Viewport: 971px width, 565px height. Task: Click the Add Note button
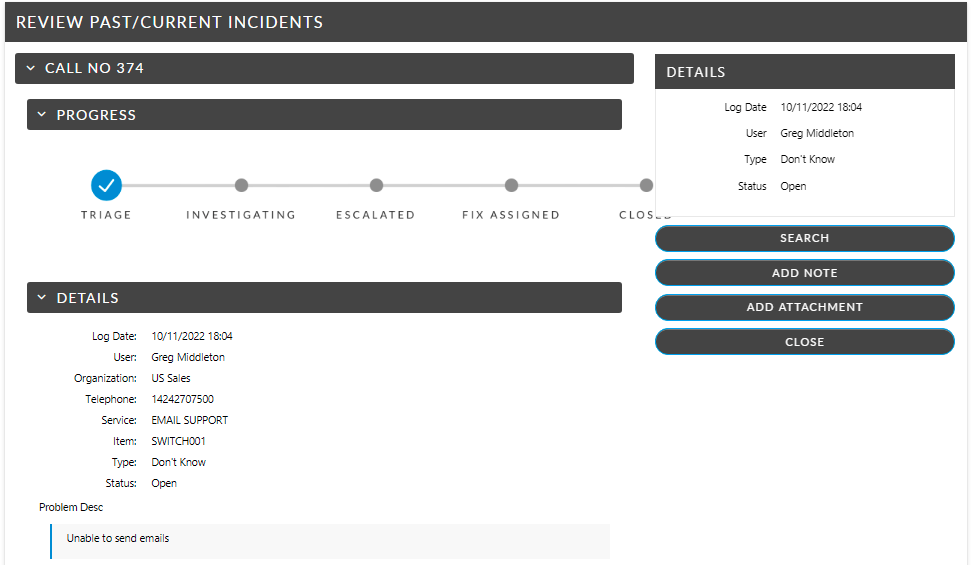tap(804, 273)
